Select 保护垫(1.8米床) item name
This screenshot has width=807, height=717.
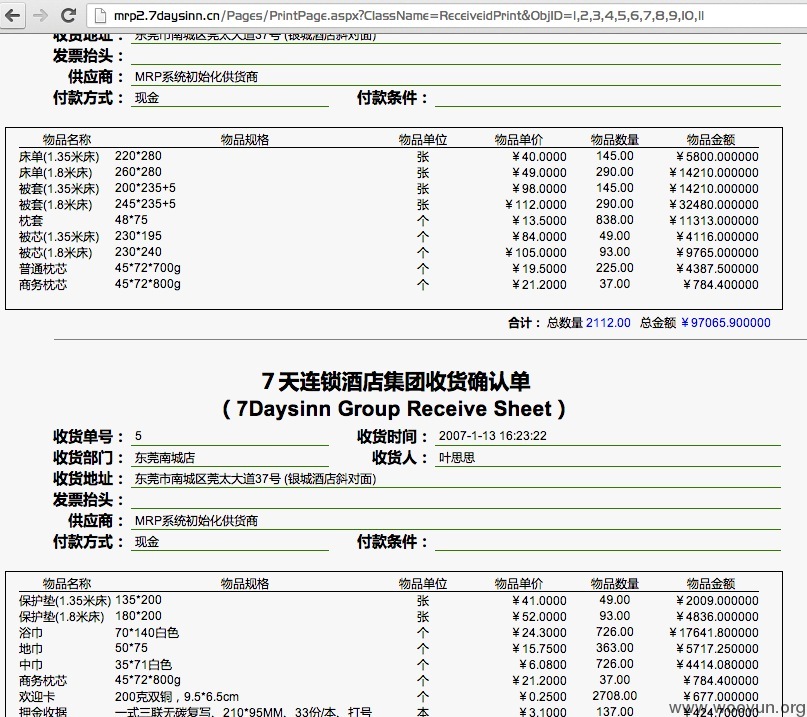[61, 617]
